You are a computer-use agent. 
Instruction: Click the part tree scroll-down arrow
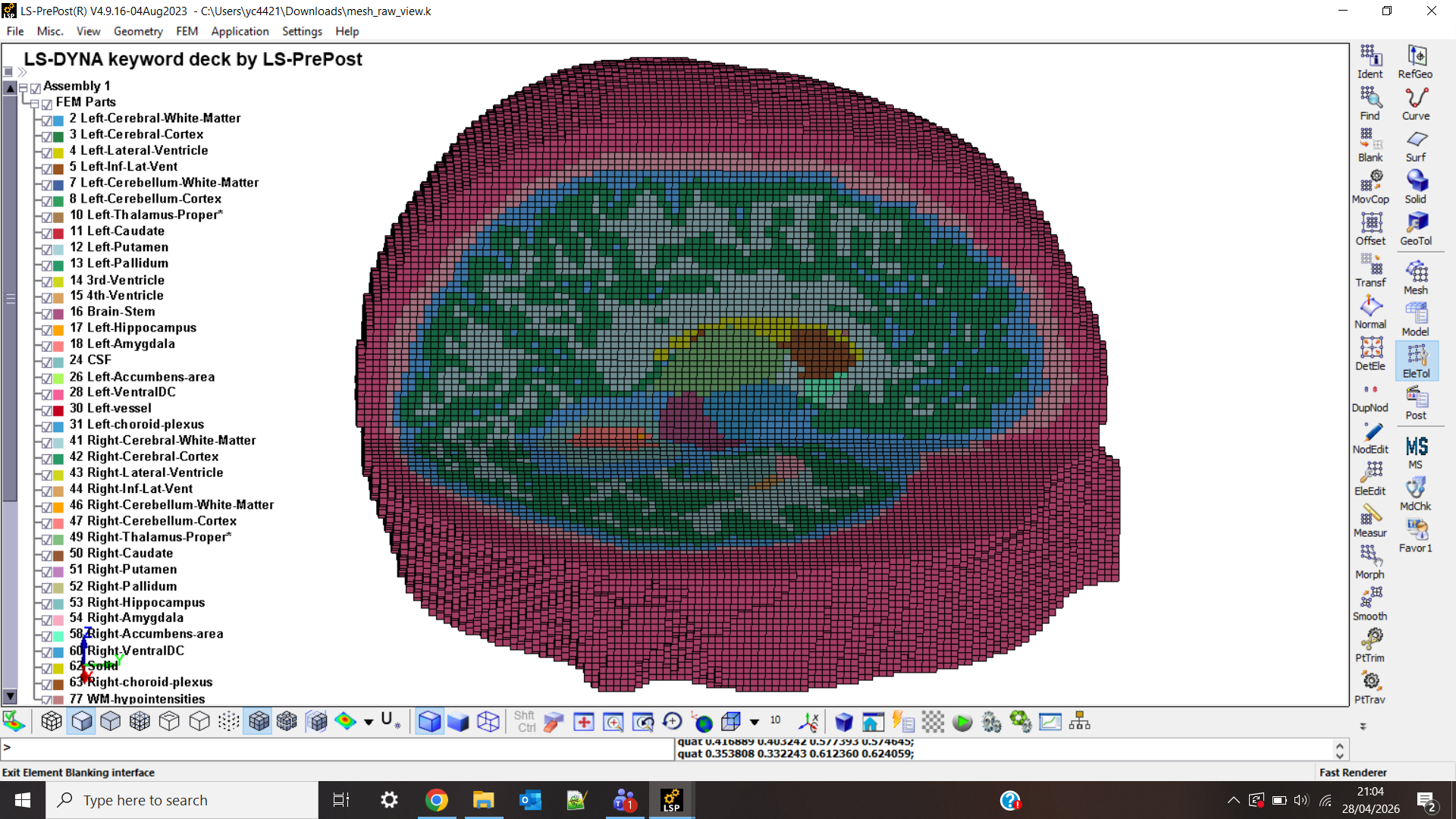pos(10,695)
